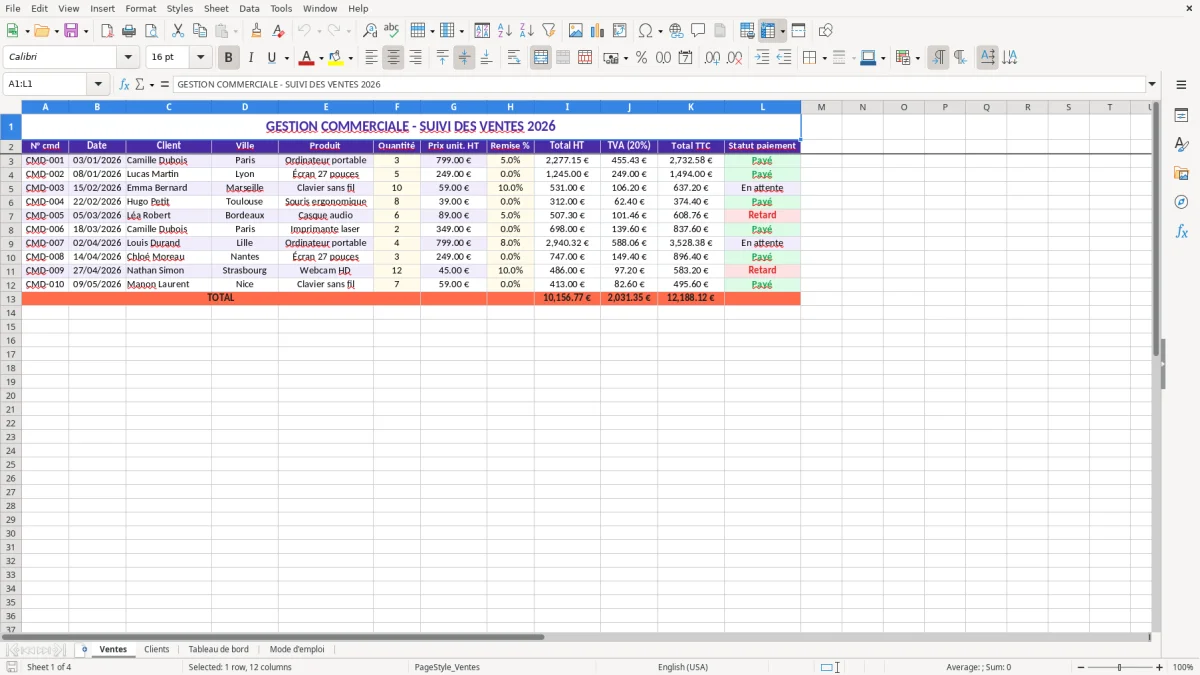Click the Clone Formatting paintbrush icon
This screenshot has width=1200, height=675.
(256, 31)
